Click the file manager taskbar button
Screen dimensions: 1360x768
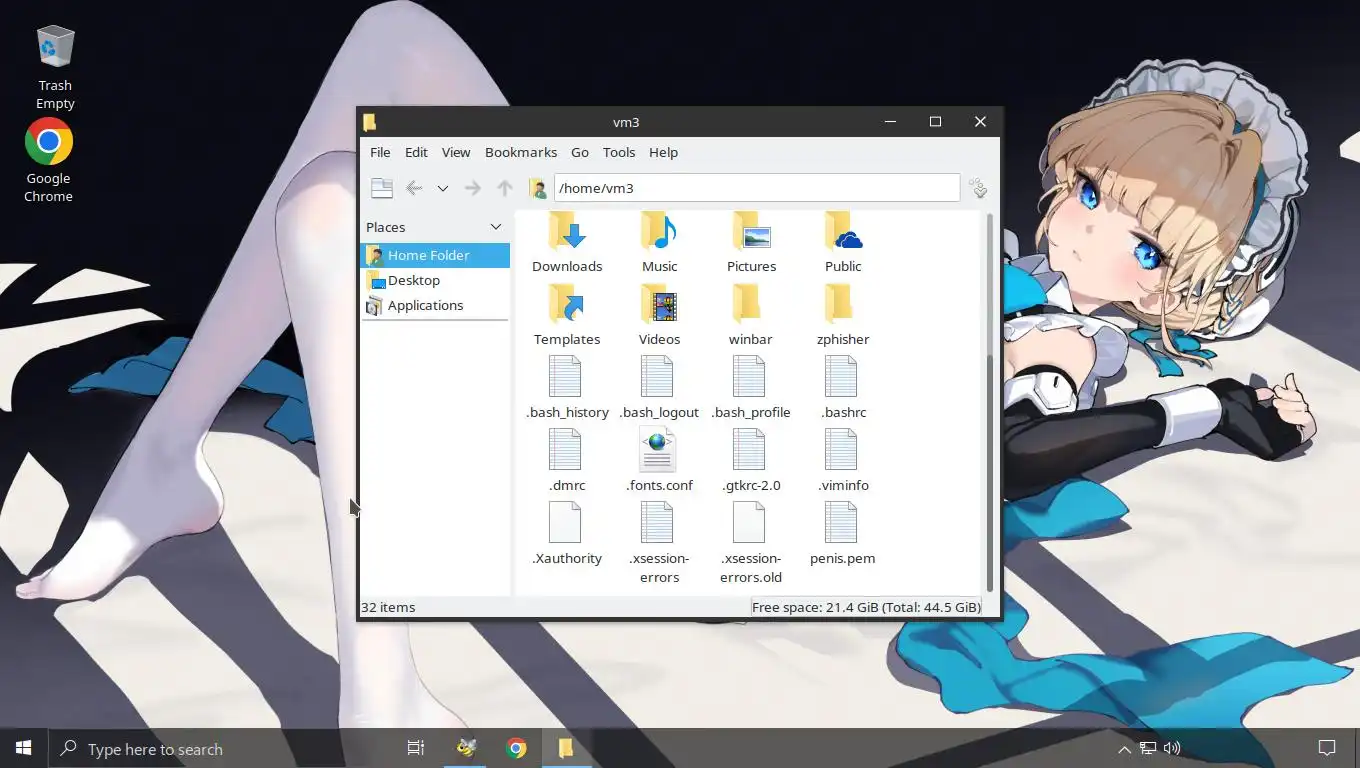point(566,748)
